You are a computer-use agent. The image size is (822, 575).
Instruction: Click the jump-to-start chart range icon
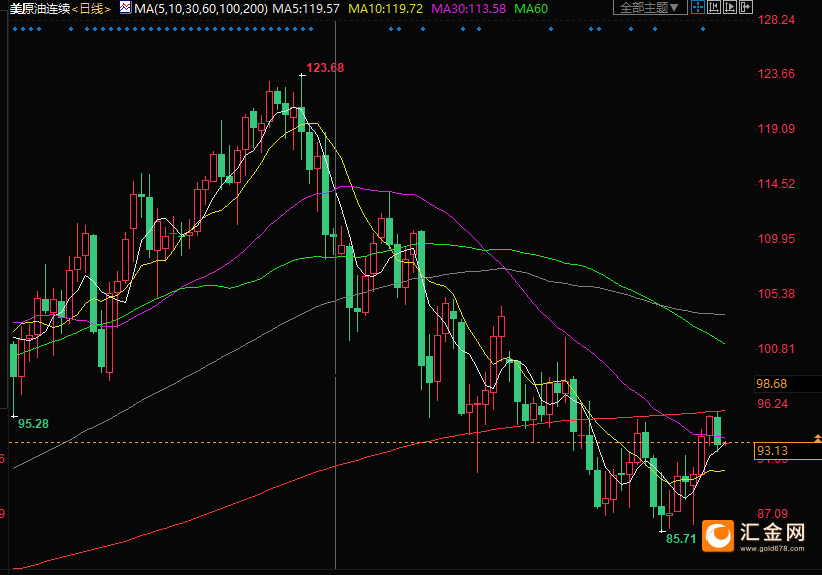click(x=714, y=7)
